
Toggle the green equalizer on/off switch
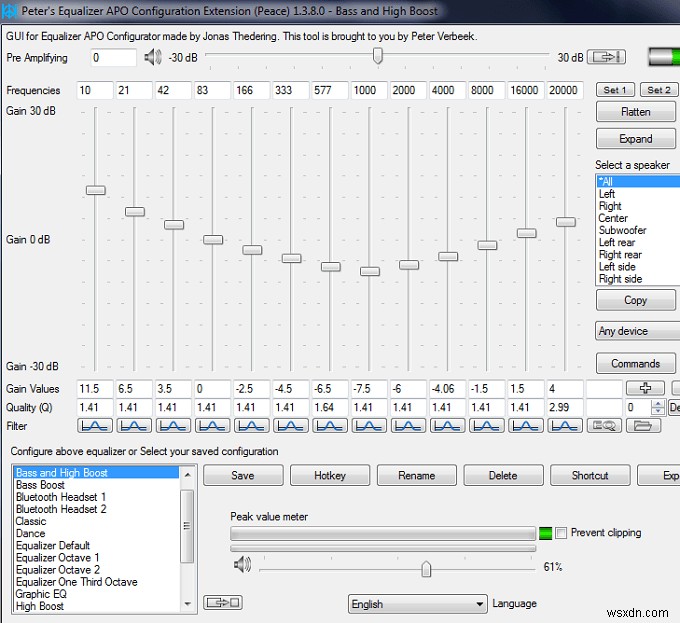663,57
